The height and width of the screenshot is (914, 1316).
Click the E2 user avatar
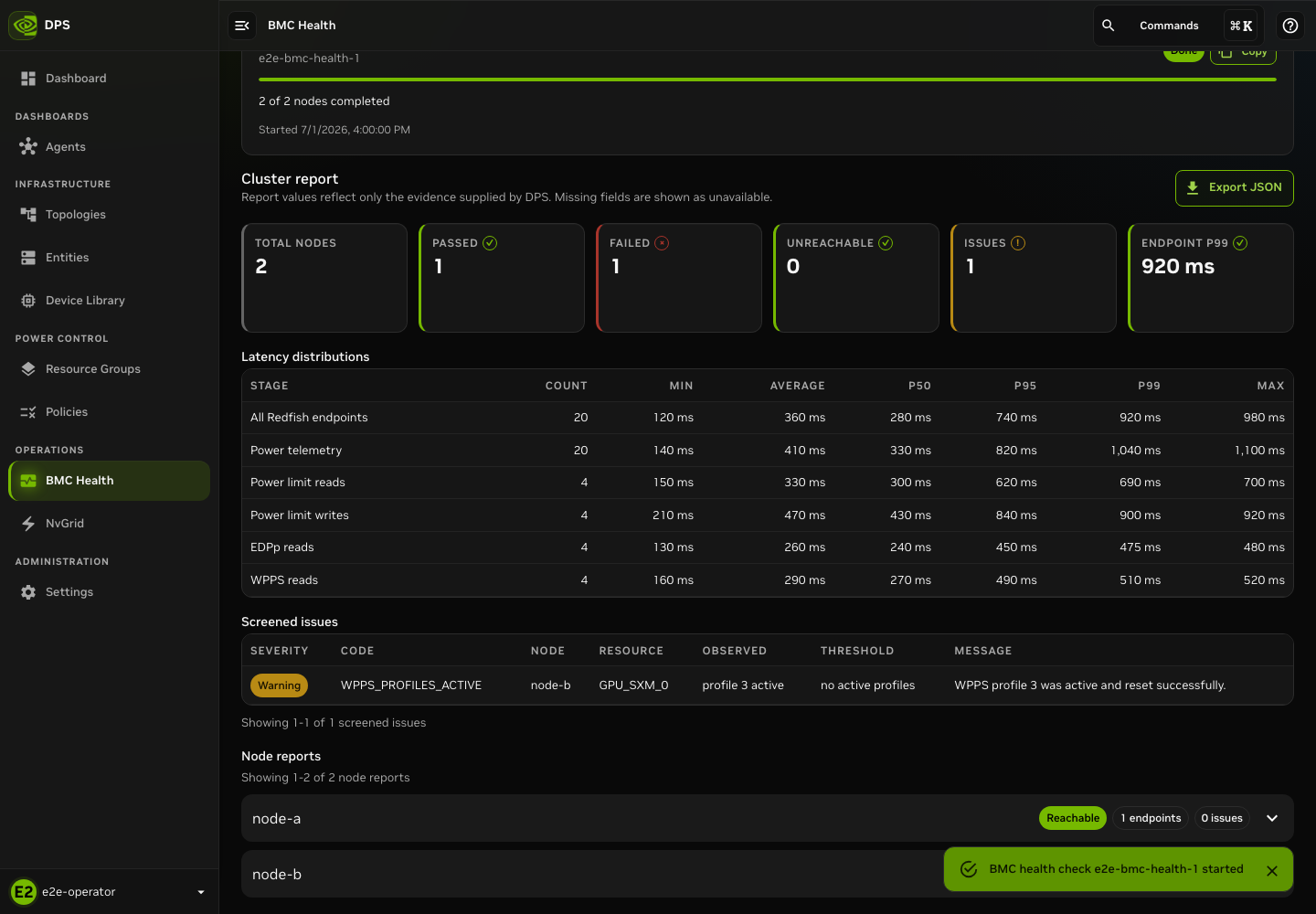(x=23, y=892)
